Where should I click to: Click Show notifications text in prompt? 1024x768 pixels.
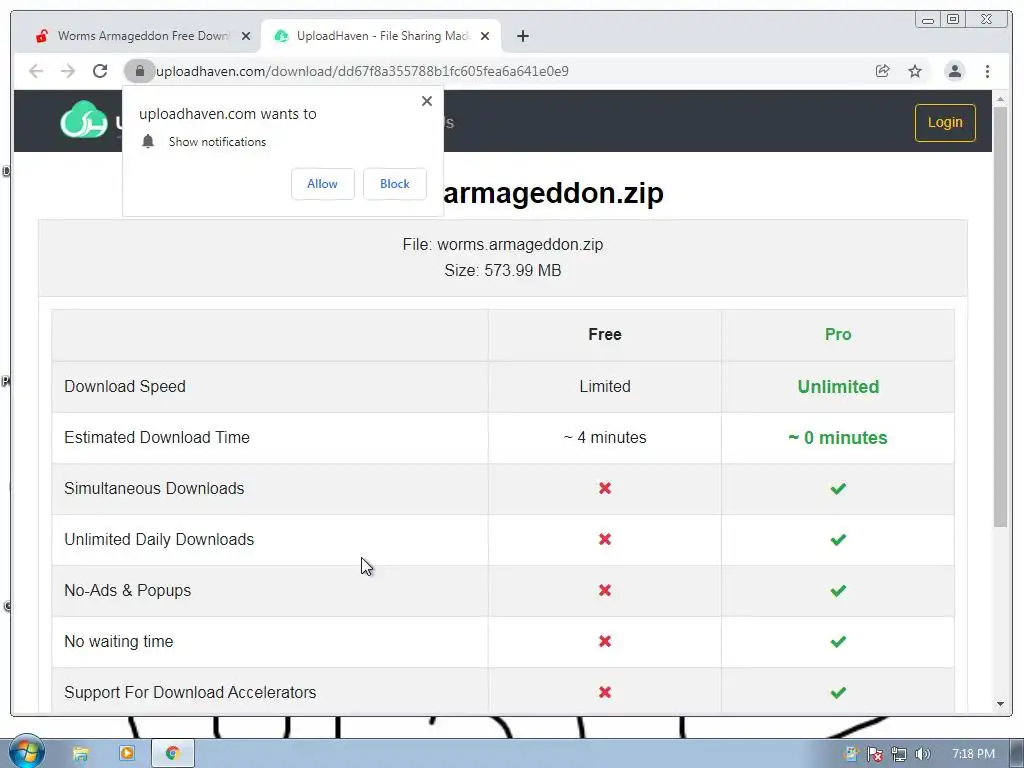tap(217, 142)
